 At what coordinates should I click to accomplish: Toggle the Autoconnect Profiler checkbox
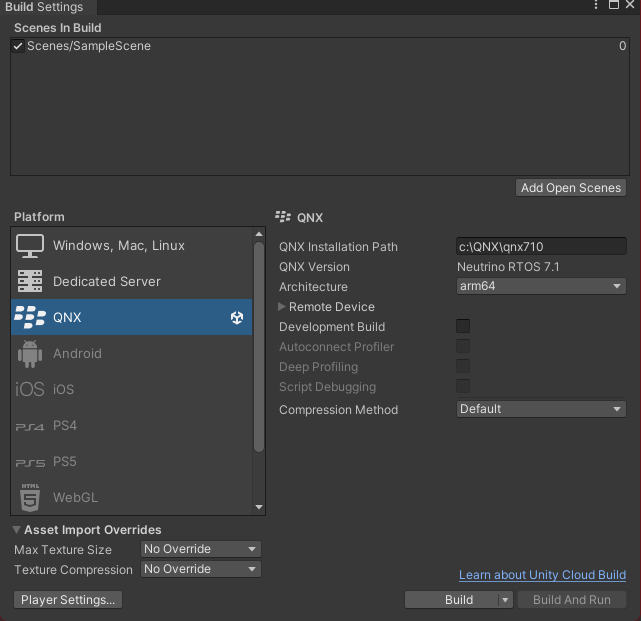pyautogui.click(x=463, y=346)
